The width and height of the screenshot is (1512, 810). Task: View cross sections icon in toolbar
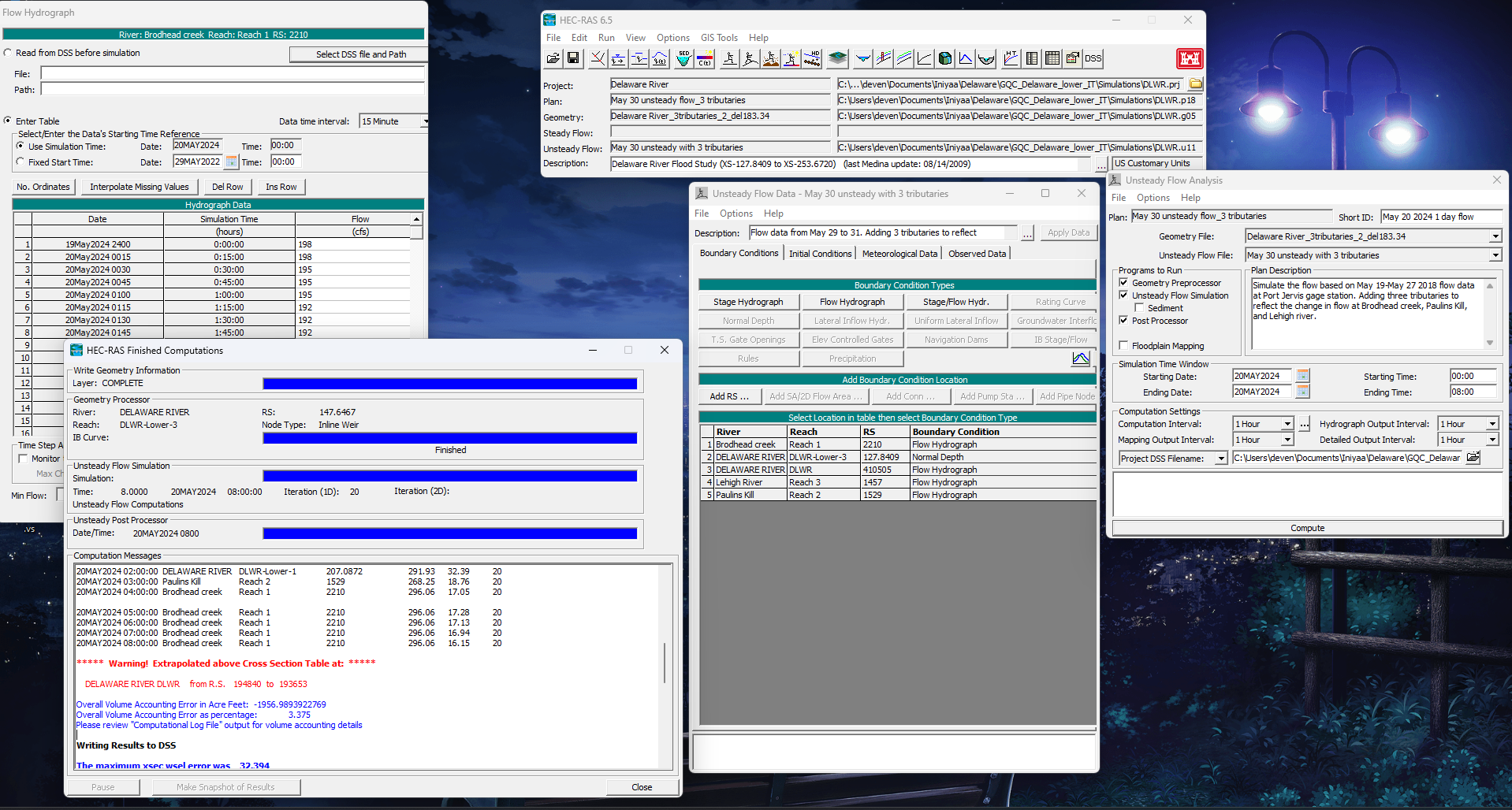pos(863,58)
